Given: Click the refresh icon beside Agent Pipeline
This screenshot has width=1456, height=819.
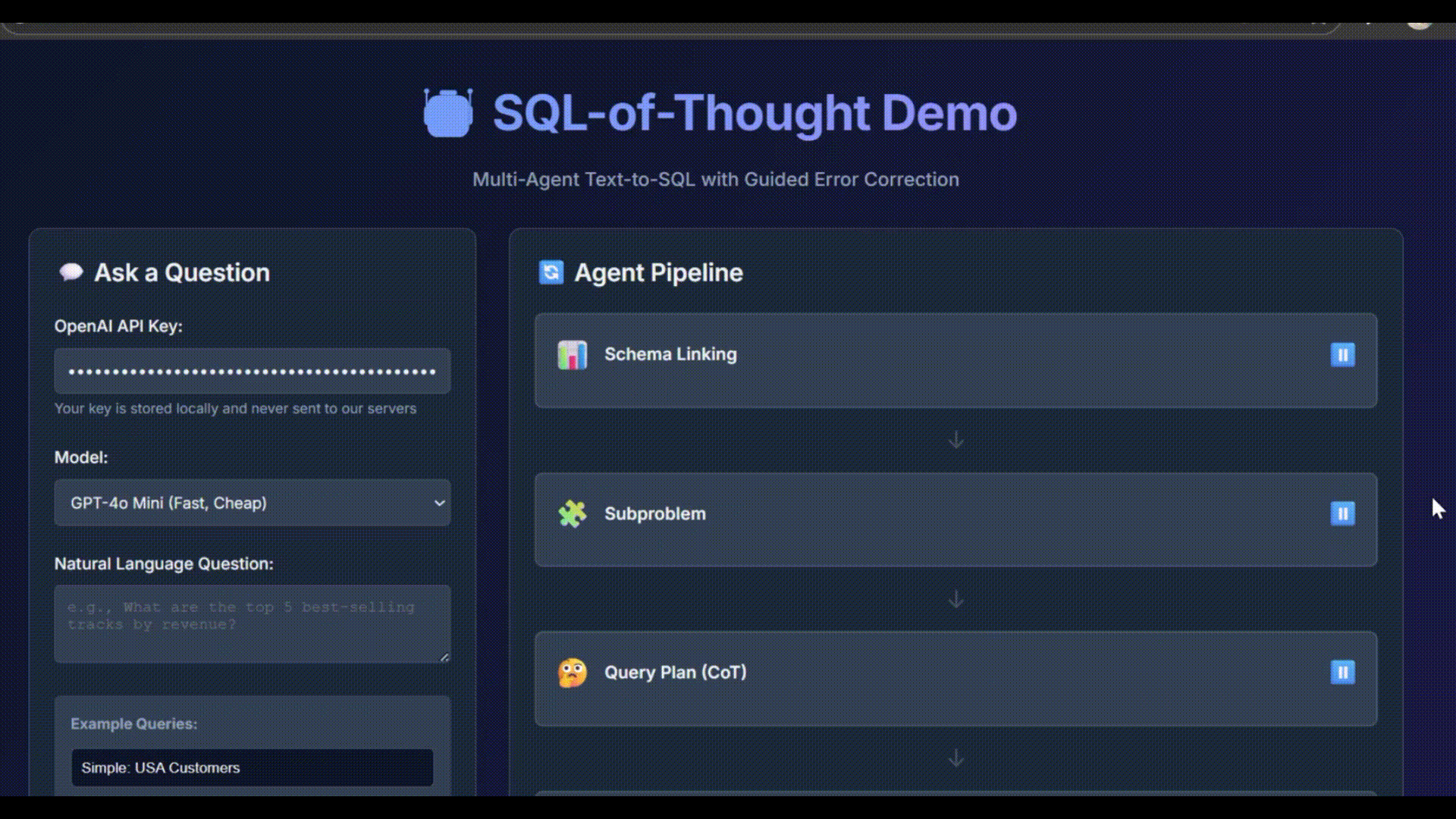Looking at the screenshot, I should [x=551, y=271].
